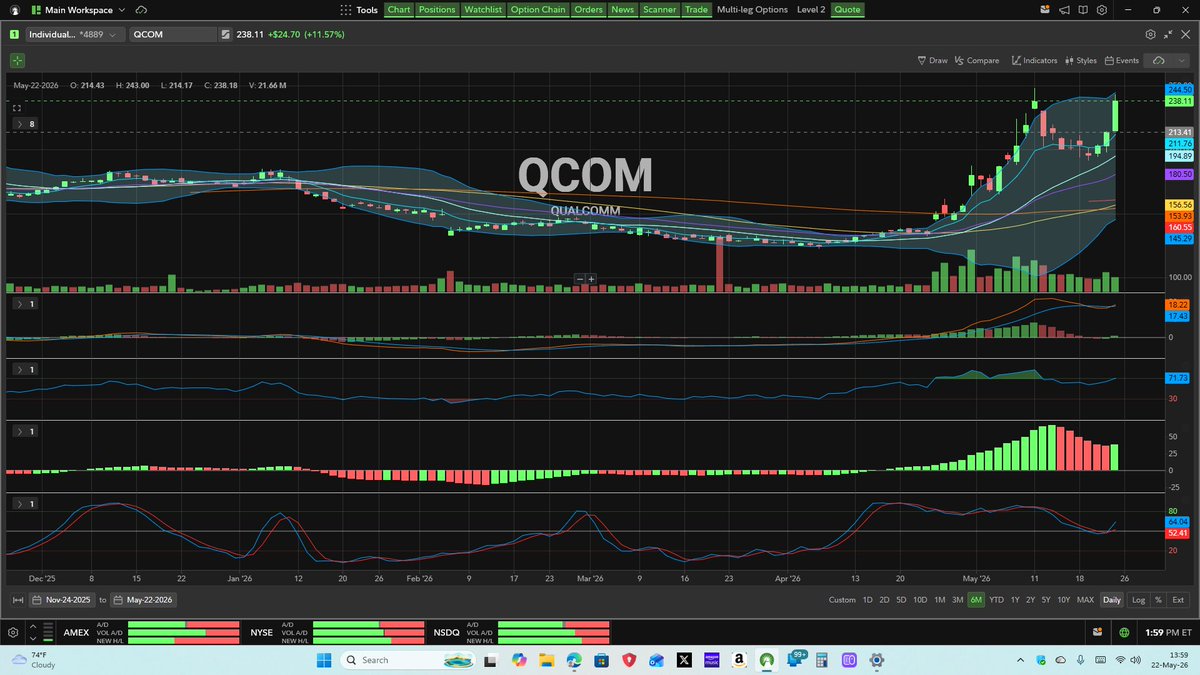Click the plus pane control at volume pane
Viewport: 1200px width, 675px height.
pyautogui.click(x=591, y=279)
